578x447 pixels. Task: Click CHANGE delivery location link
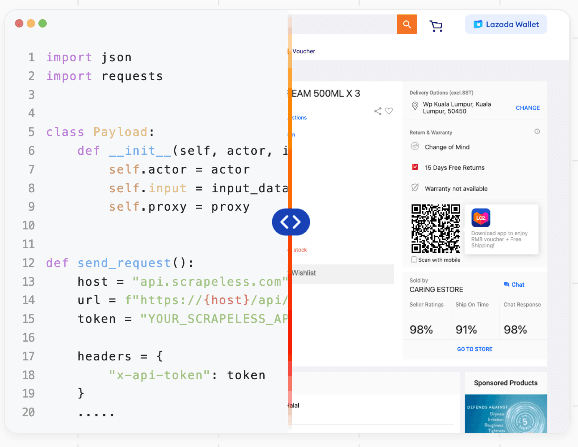pyautogui.click(x=527, y=108)
